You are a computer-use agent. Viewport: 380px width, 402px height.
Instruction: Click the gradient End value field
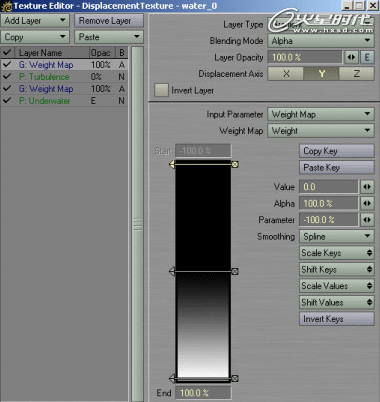(203, 393)
